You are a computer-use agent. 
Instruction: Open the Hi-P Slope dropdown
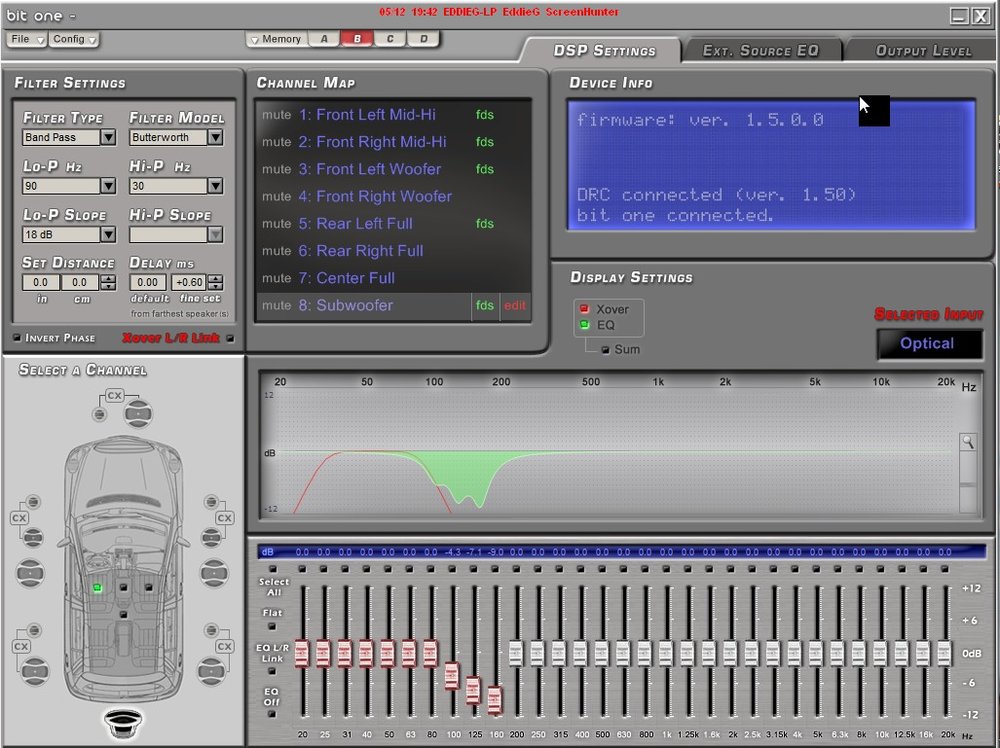(215, 234)
